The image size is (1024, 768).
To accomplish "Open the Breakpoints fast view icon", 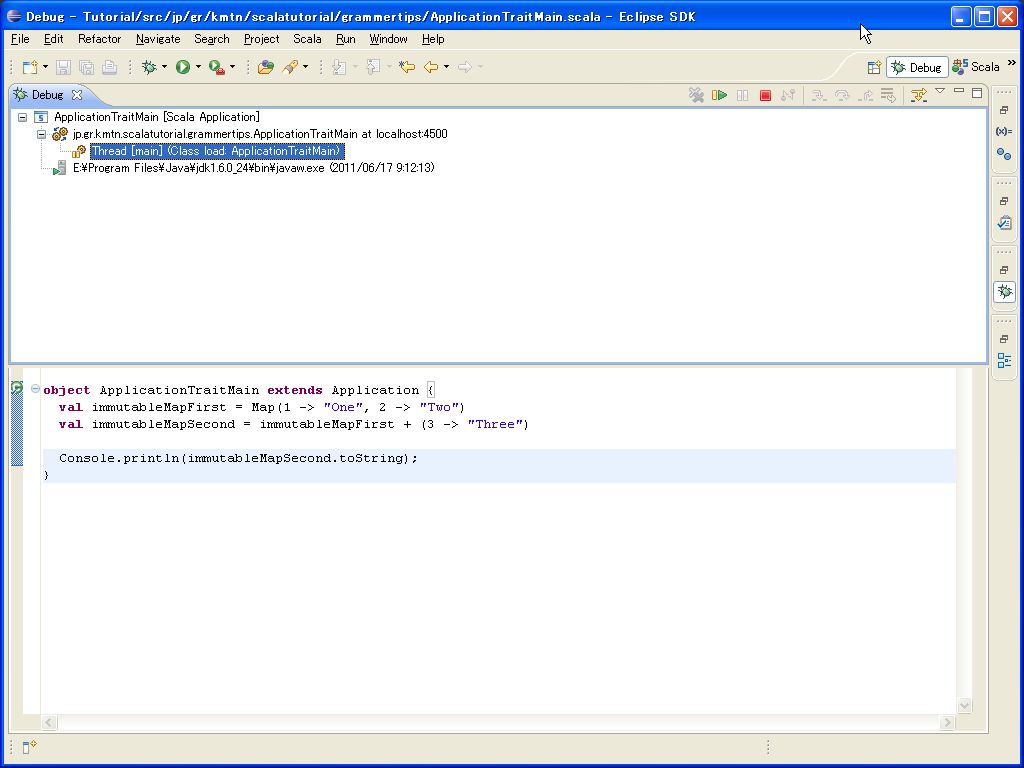I will pos(1004,154).
